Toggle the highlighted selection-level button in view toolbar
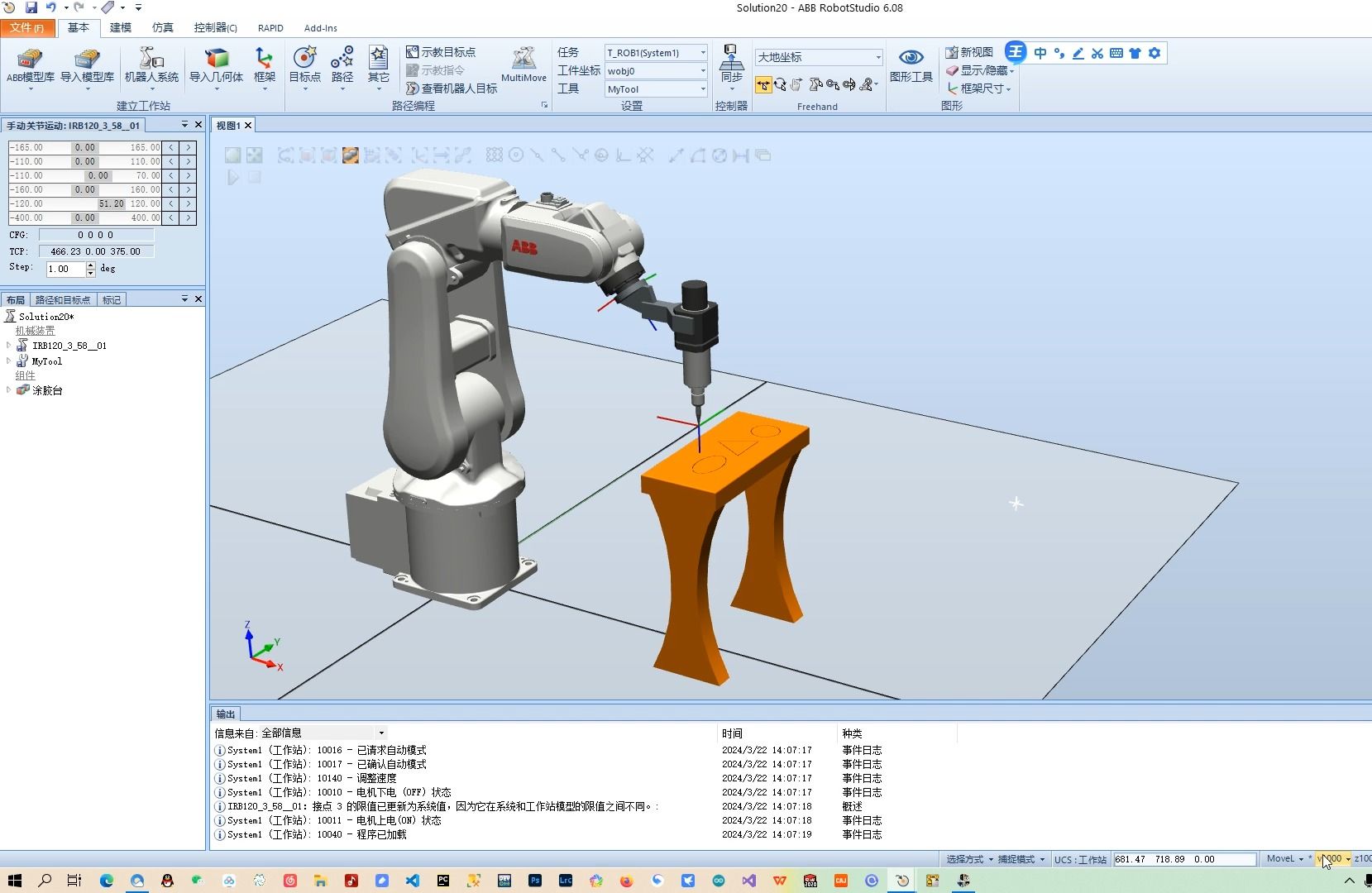The width and height of the screenshot is (1372, 893). pyautogui.click(x=351, y=155)
